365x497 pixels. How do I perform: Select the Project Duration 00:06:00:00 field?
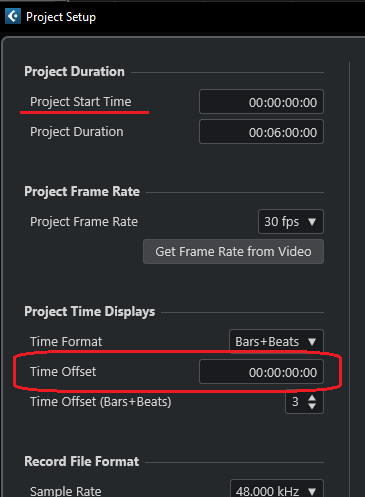point(261,132)
